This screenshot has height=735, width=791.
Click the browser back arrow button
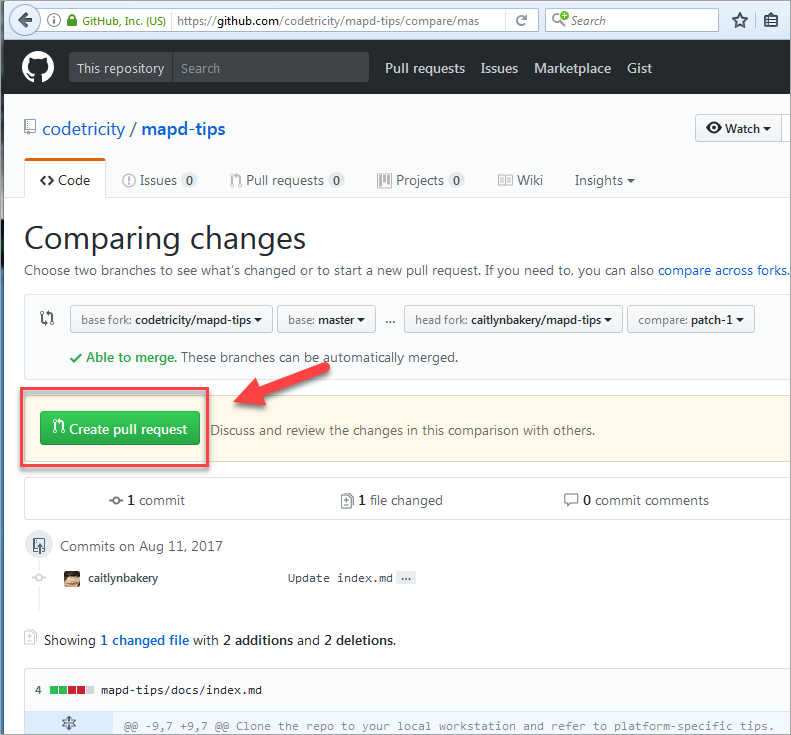click(x=25, y=21)
